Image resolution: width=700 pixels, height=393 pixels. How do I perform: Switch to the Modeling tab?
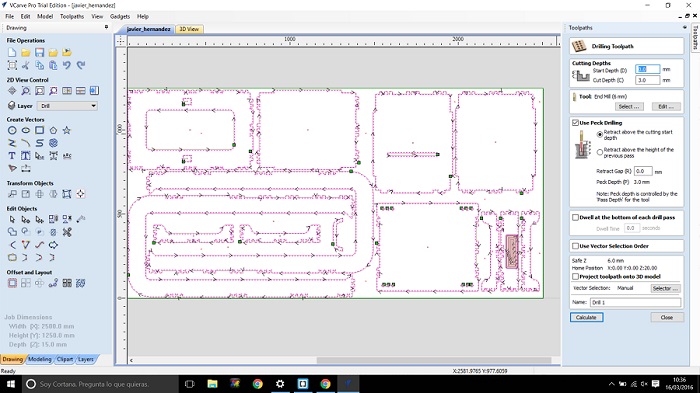pos(40,360)
